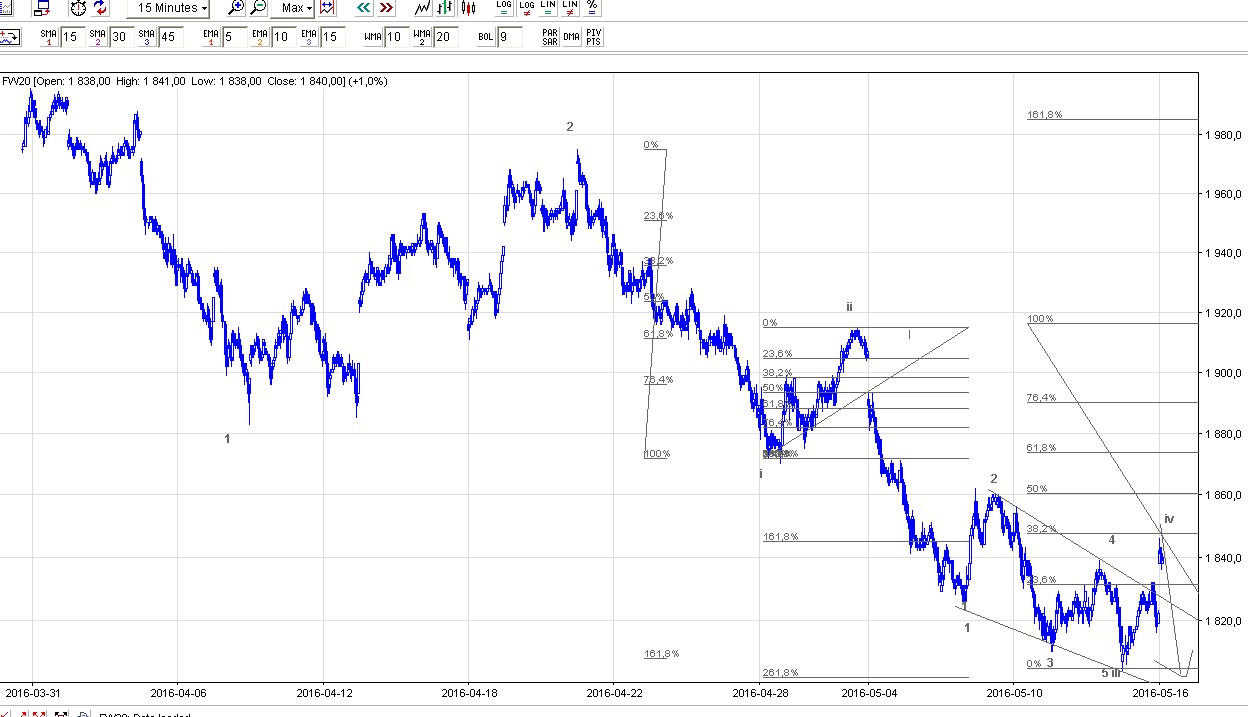
Task: Toggle the SMA 3 moving average
Action: coord(146,37)
